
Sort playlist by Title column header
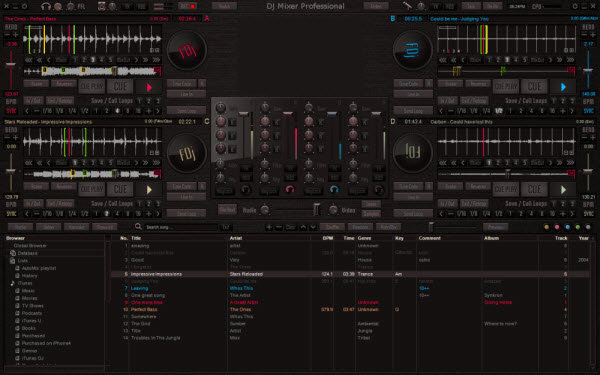click(136, 238)
